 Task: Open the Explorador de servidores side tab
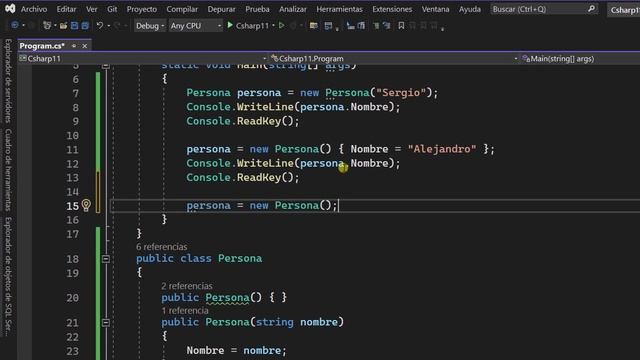pos(8,80)
